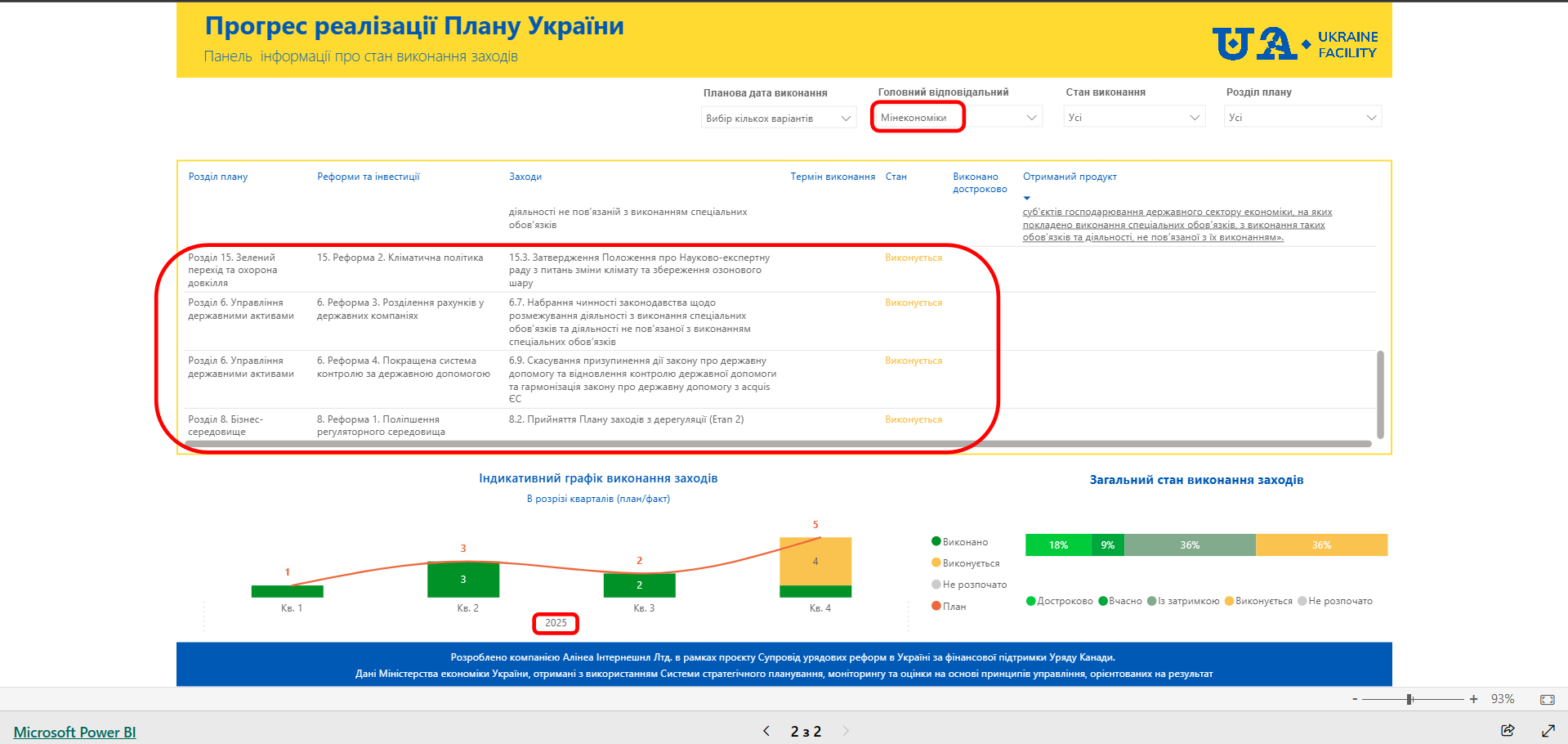Open the share report icon
The image size is (1568, 744).
click(1508, 730)
